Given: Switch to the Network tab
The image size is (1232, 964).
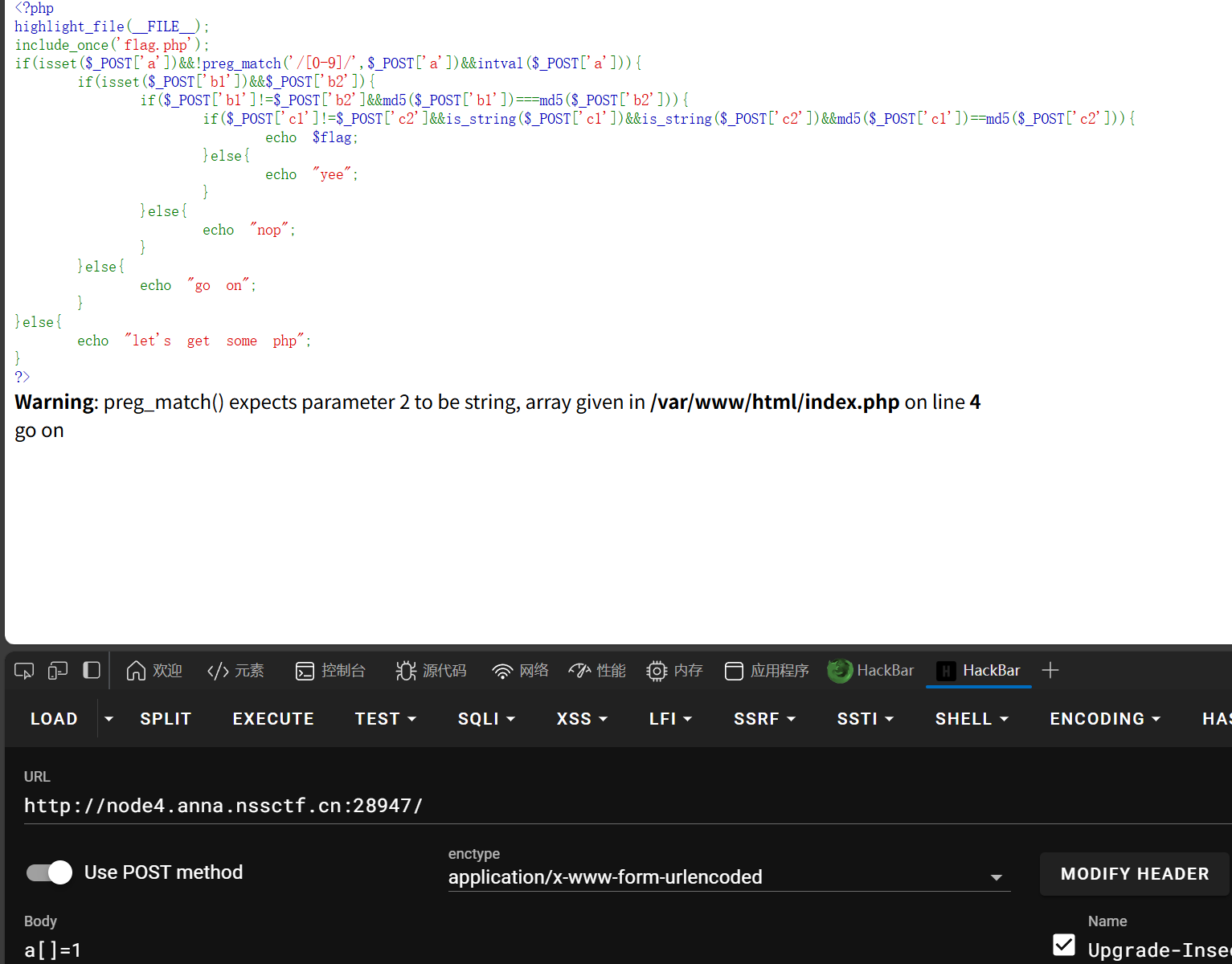Looking at the screenshot, I should tap(520, 671).
